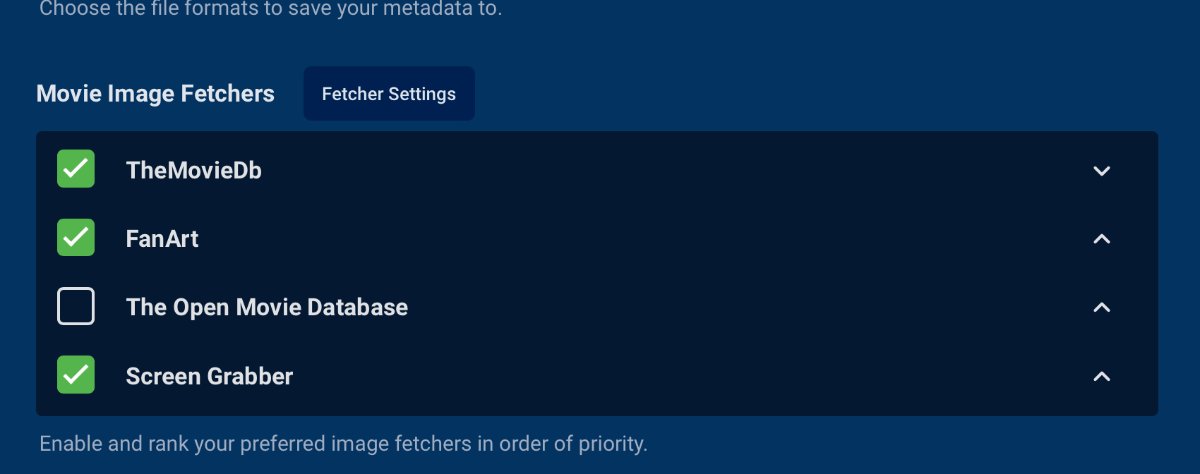The height and width of the screenshot is (474, 1200).
Task: Move Screen Grabber fetcher up
Action: pos(1102,376)
